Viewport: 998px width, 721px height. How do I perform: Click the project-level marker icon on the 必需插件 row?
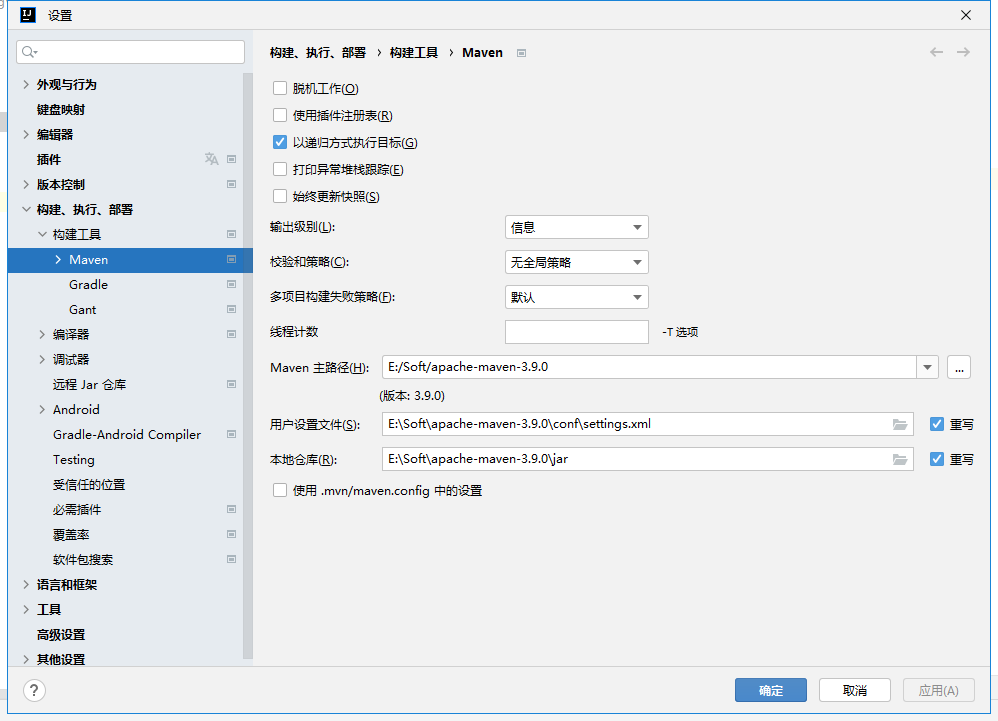coord(232,510)
